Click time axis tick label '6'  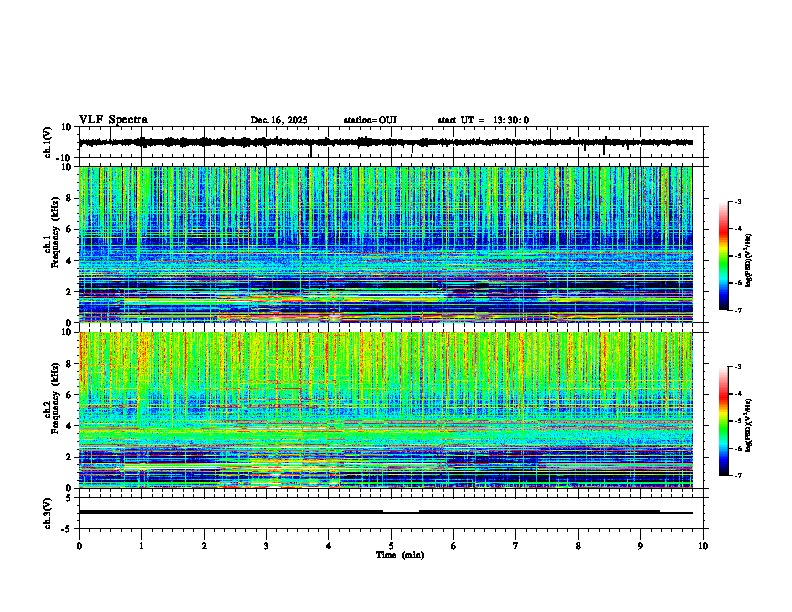pyautogui.click(x=453, y=546)
